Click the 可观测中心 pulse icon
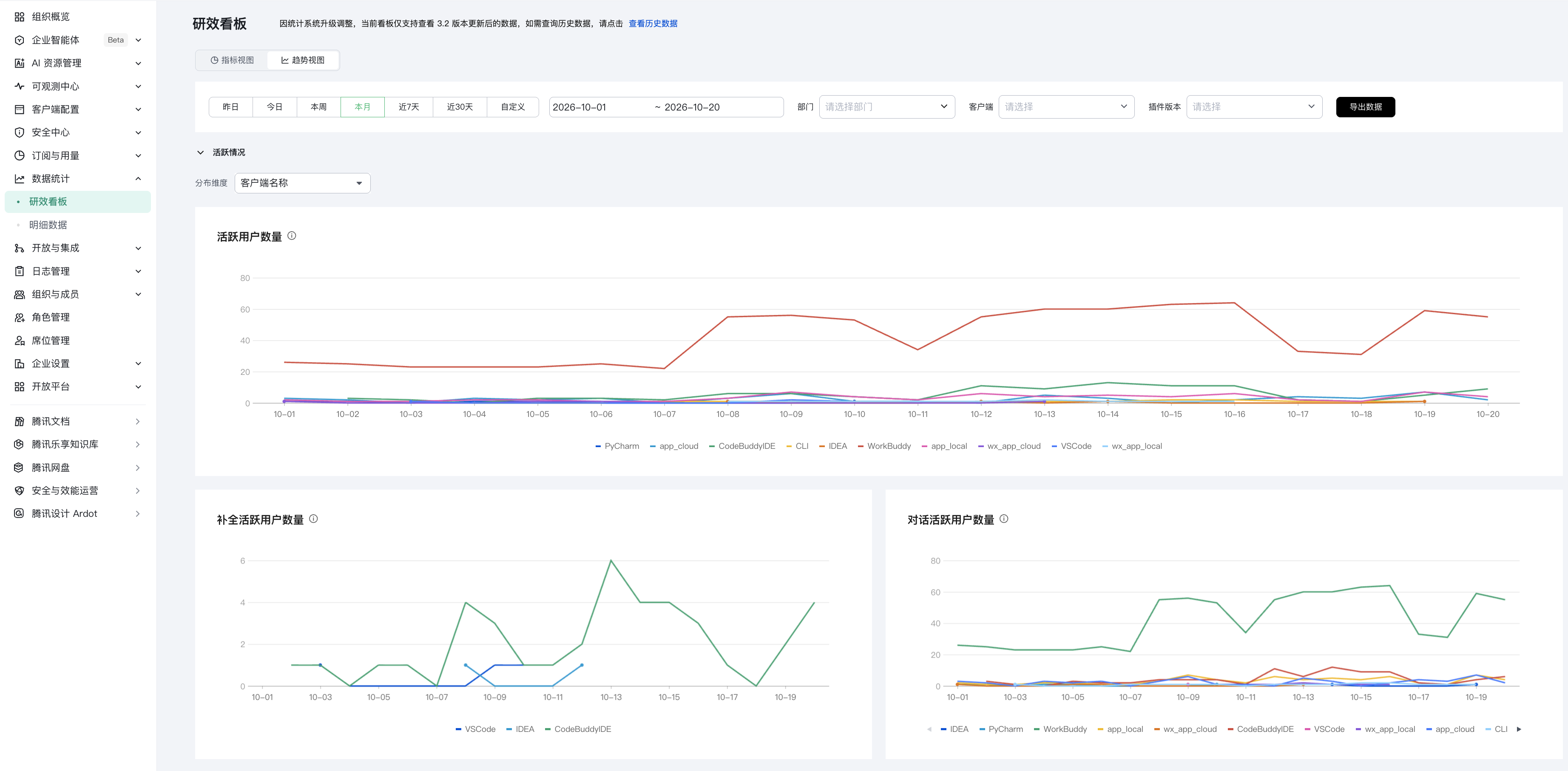The image size is (1568, 771). coord(20,86)
